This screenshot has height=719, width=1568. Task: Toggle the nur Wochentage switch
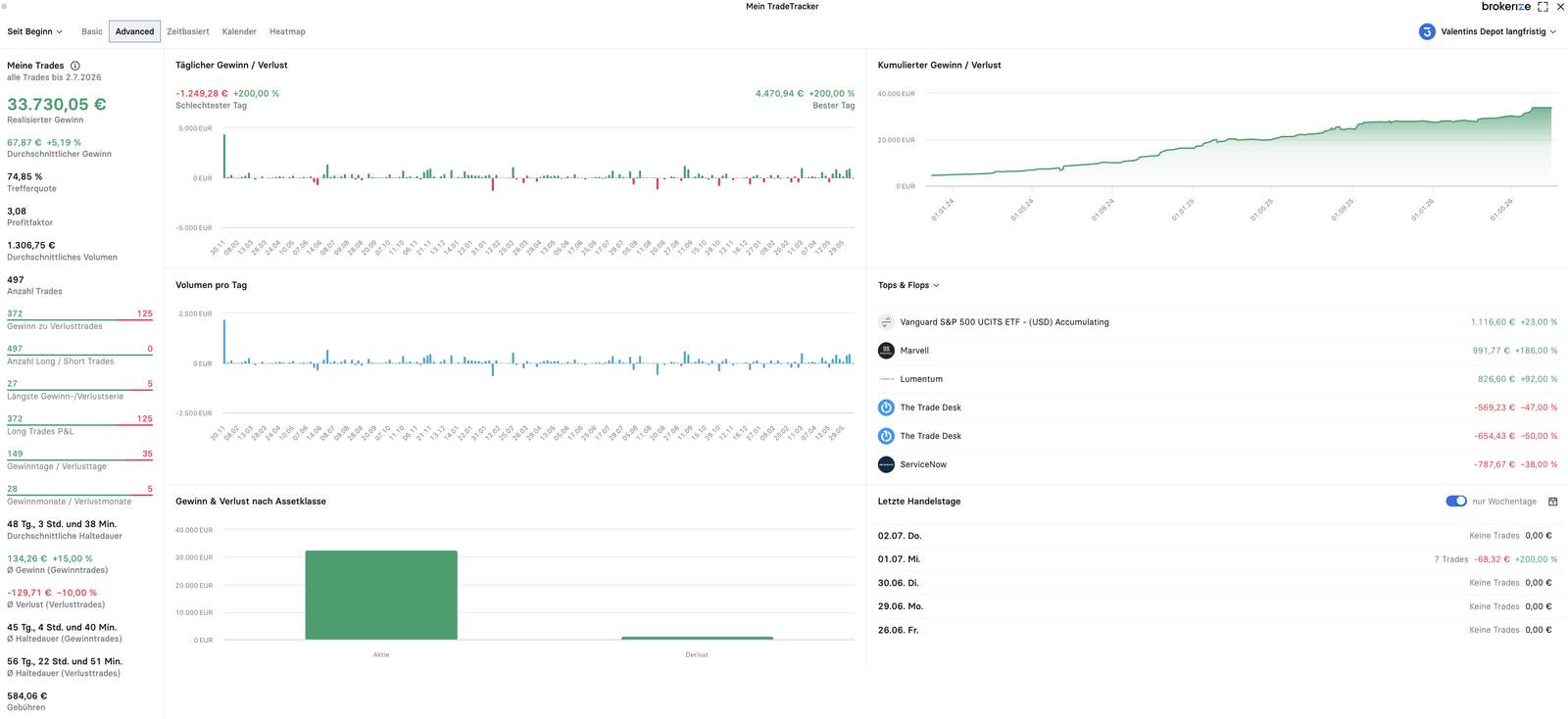1456,502
